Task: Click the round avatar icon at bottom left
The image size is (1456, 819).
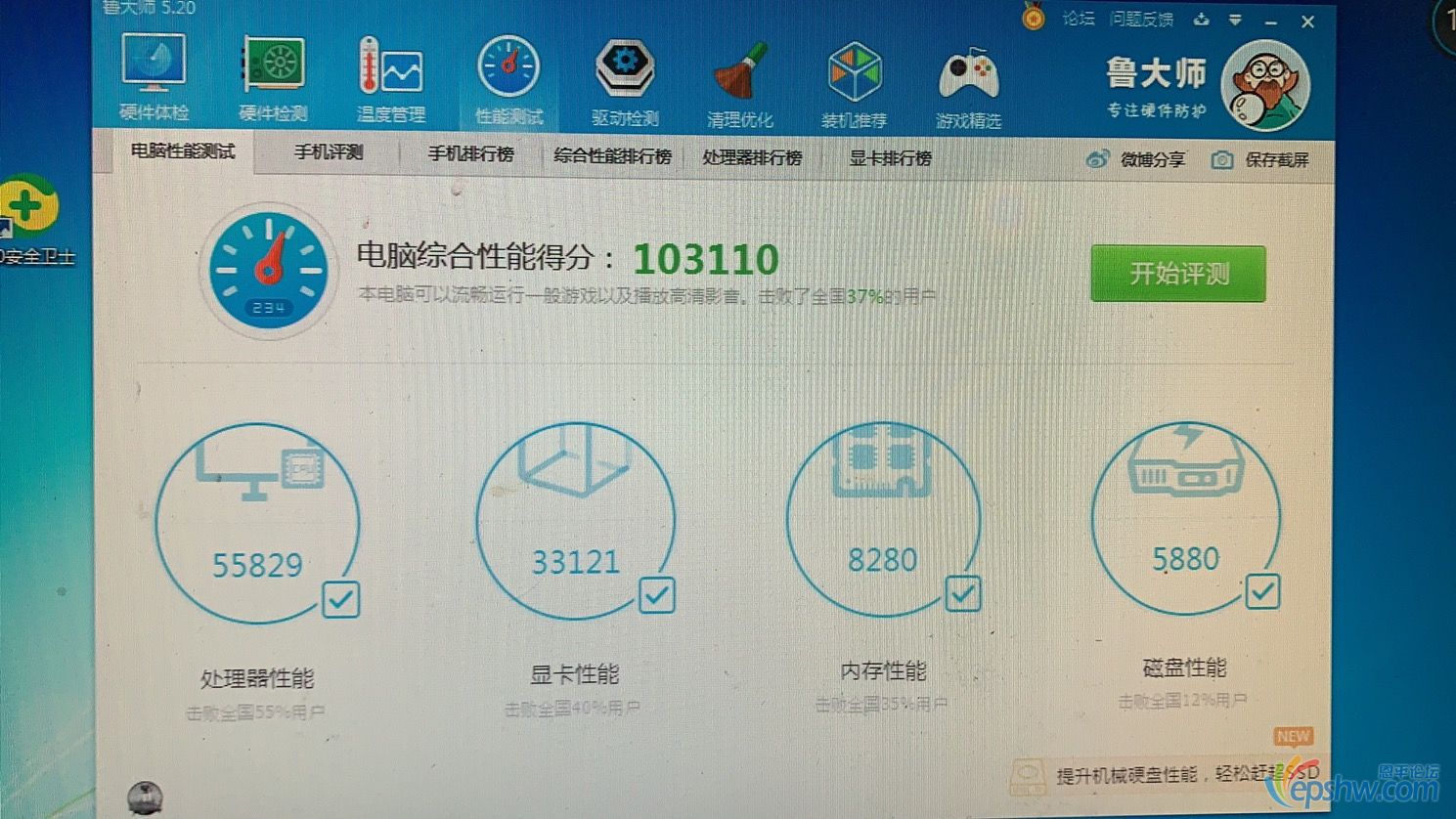Action: coord(145,797)
